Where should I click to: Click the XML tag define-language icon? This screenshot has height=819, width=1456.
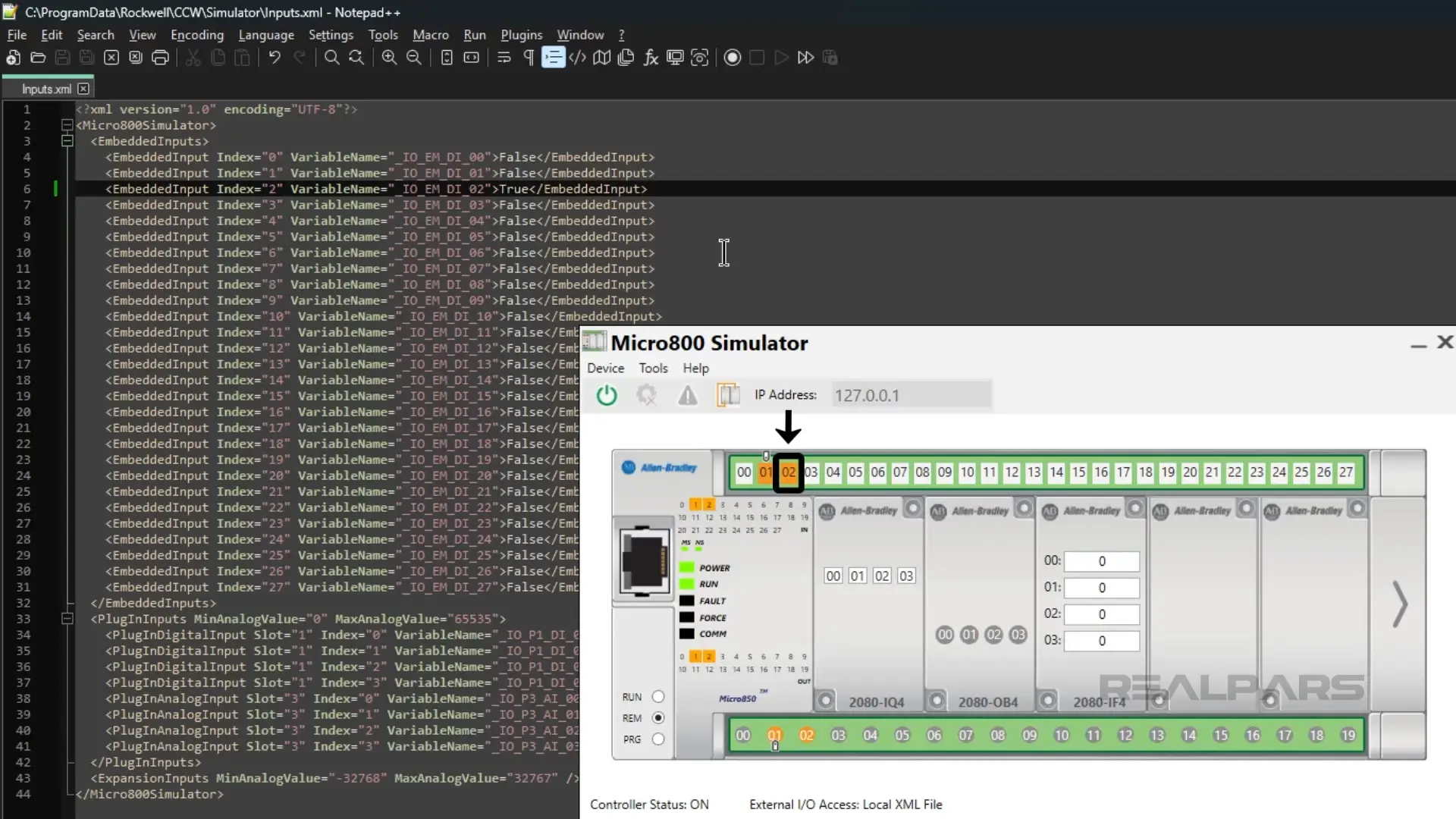point(577,58)
